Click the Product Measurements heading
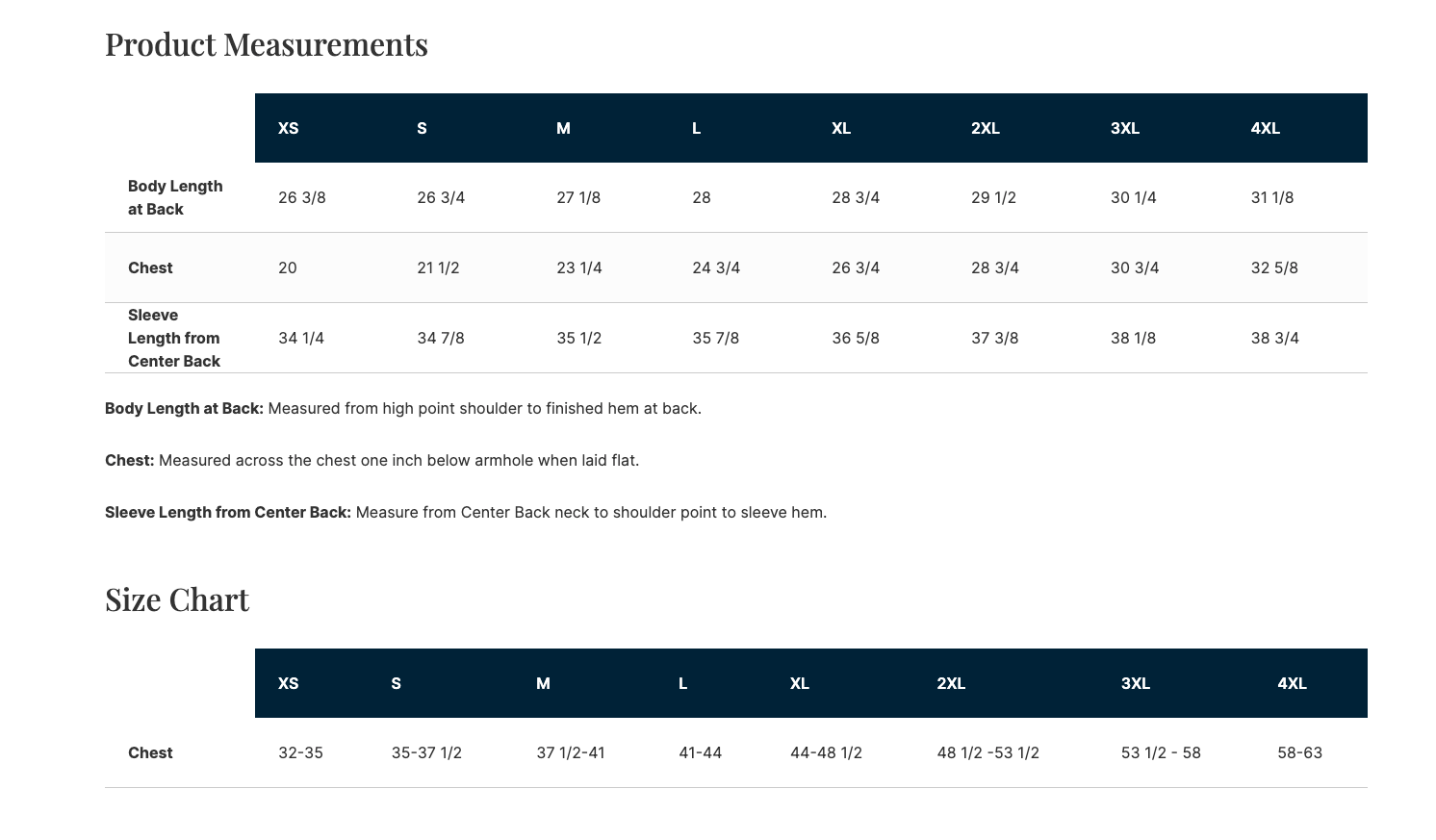This screenshot has height=840, width=1436. click(x=266, y=45)
